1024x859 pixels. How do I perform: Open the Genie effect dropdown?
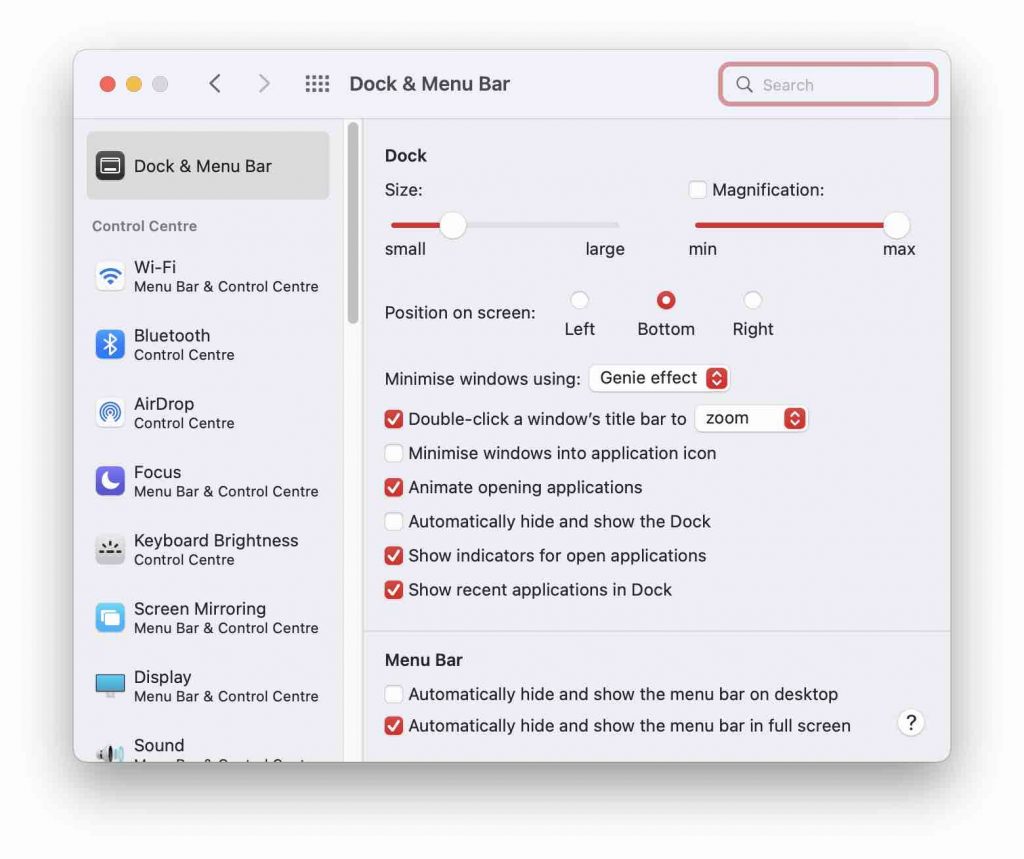coord(658,378)
